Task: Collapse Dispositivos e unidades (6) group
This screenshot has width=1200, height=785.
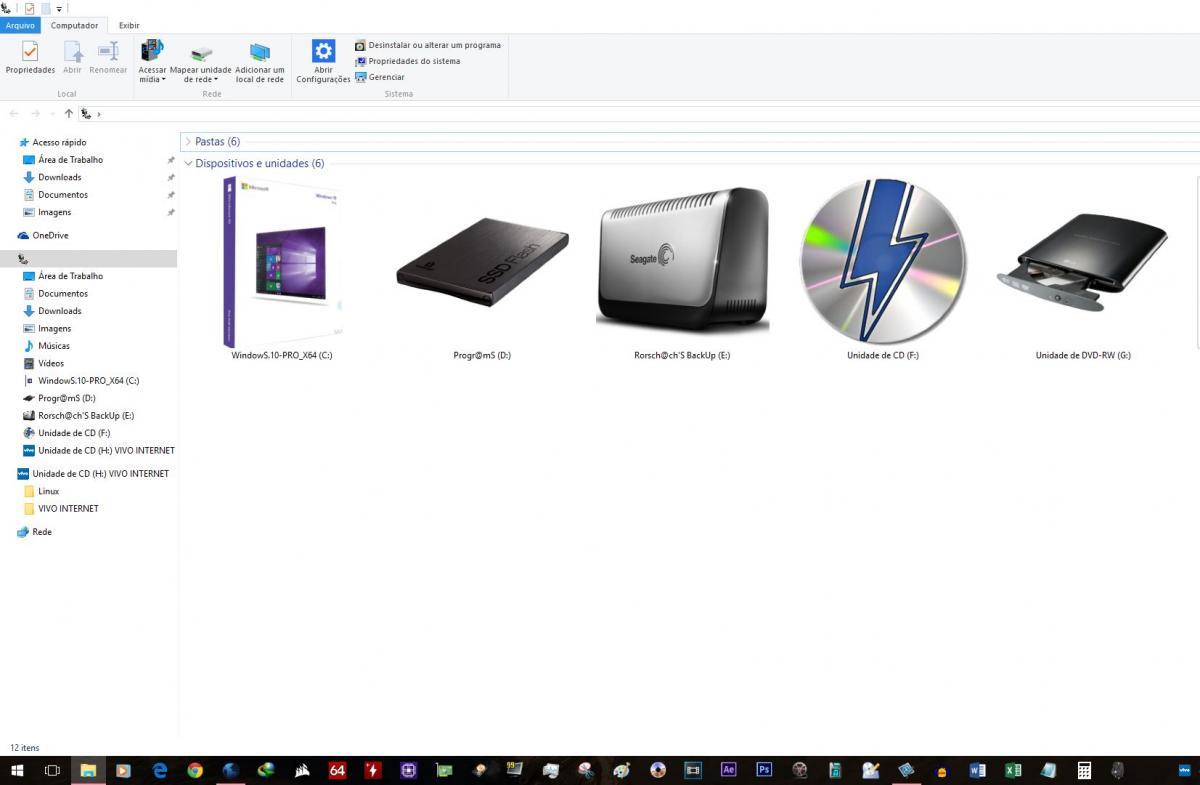Action: click(188, 163)
